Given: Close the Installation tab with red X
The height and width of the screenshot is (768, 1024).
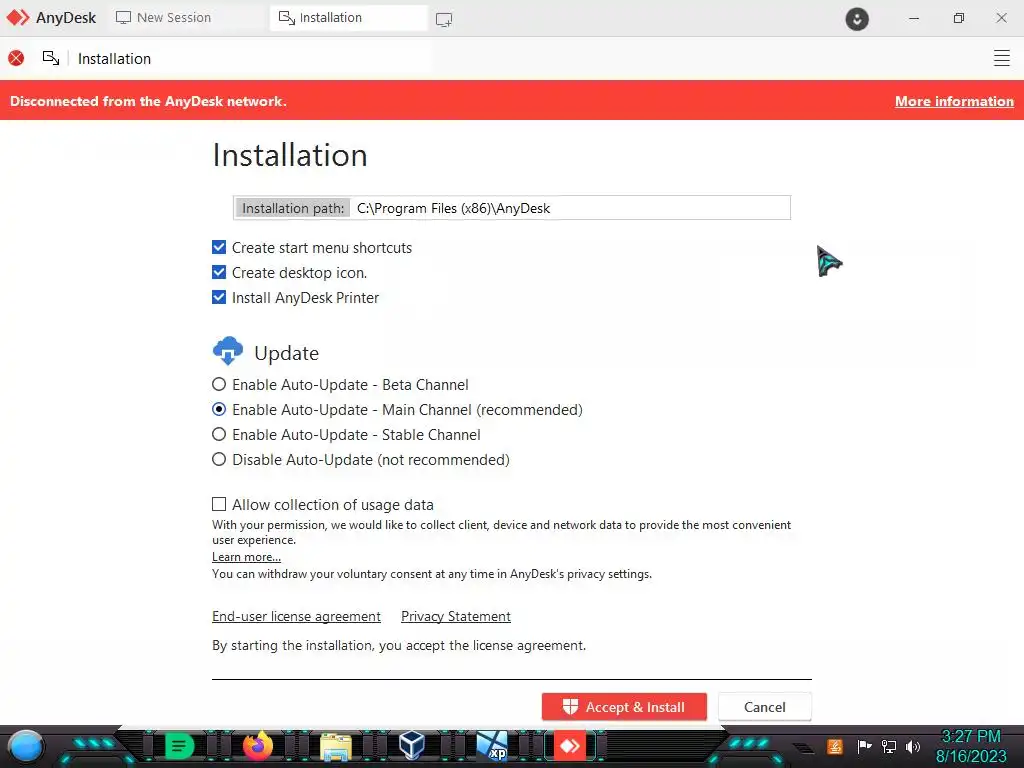Looking at the screenshot, I should [x=16, y=58].
